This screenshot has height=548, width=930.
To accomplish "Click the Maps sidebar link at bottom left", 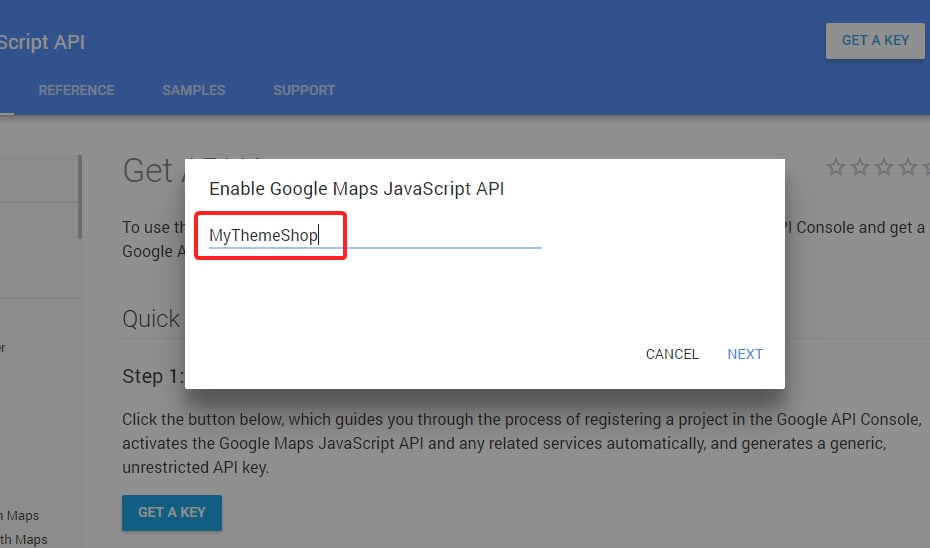I will pos(20,515).
